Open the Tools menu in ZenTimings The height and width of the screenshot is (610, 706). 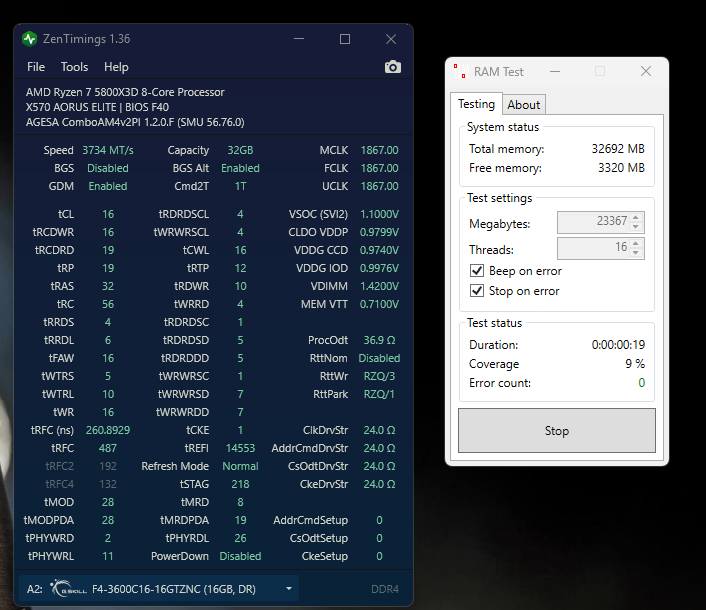[74, 67]
